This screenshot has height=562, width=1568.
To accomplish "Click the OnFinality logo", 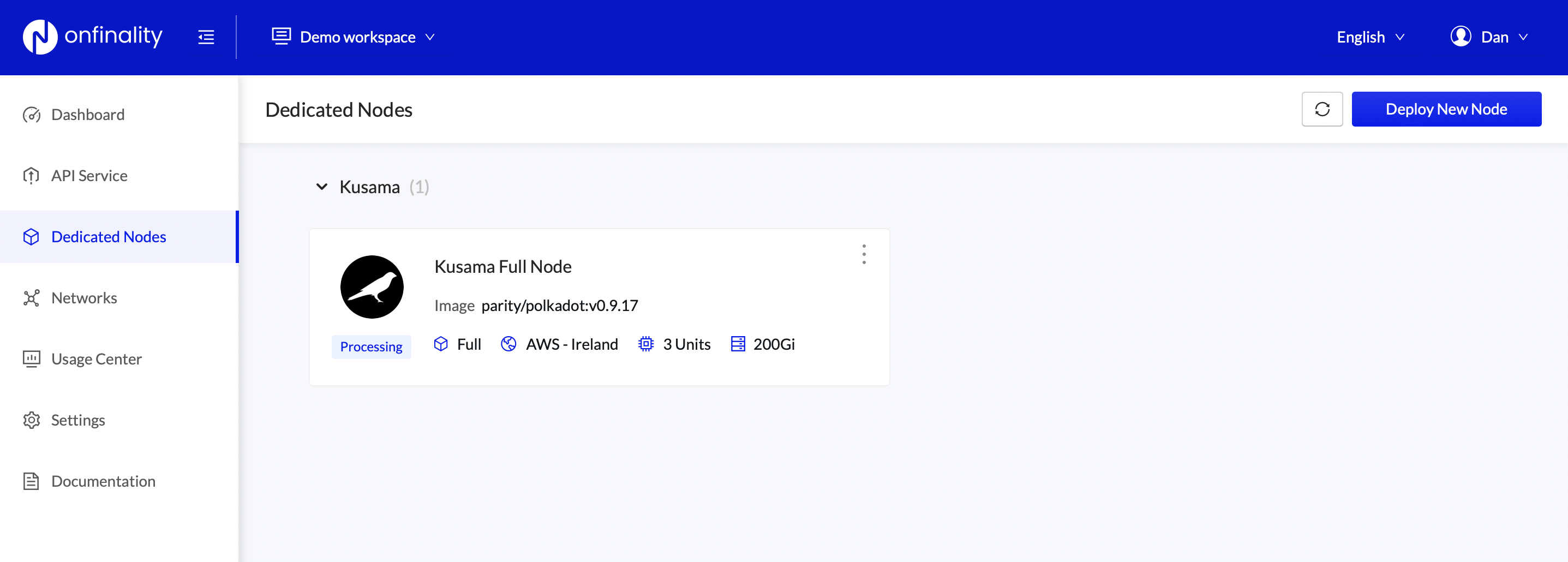I will [93, 37].
